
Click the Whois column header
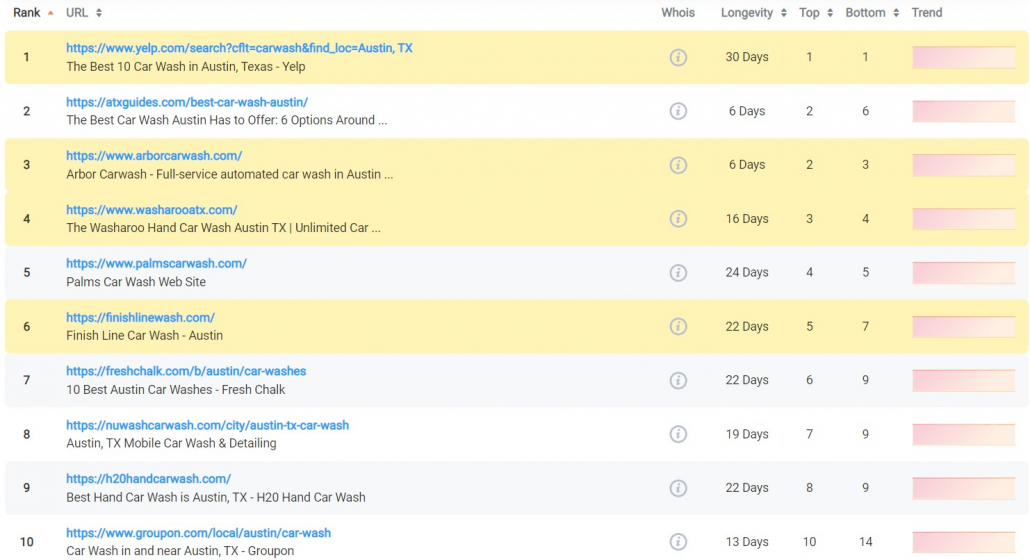click(678, 12)
